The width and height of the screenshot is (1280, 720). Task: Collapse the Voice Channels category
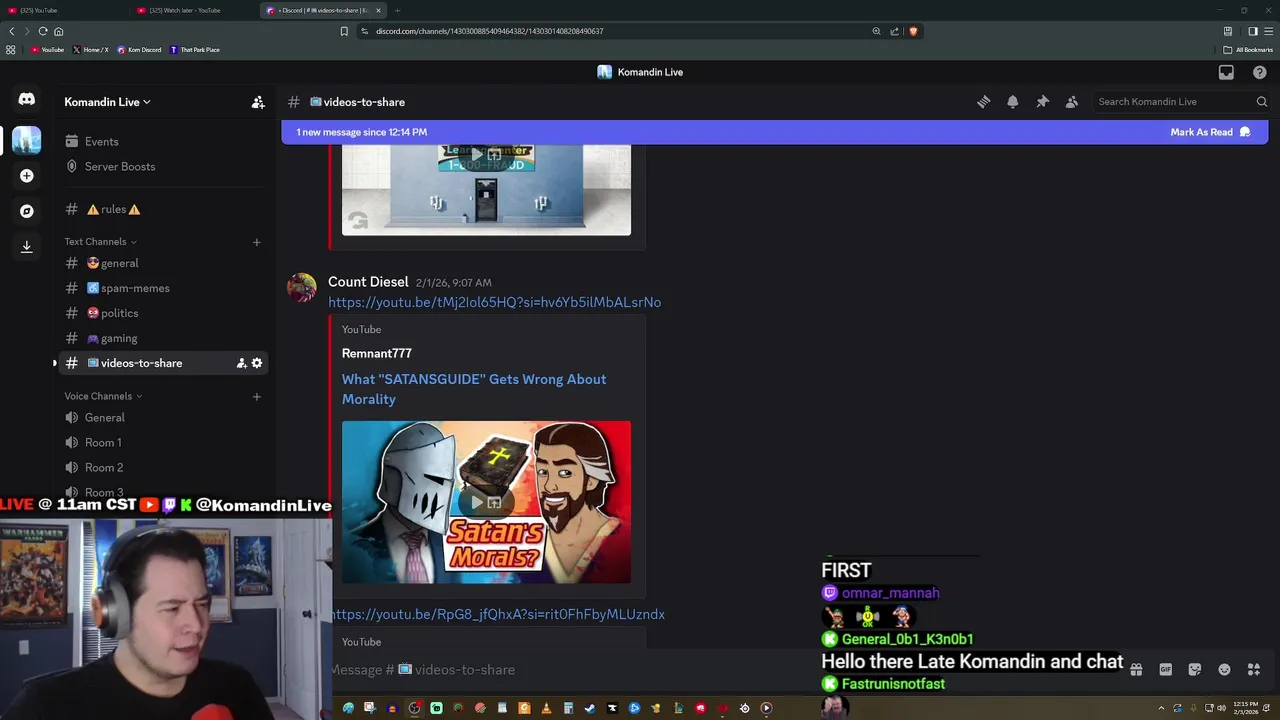103,397
